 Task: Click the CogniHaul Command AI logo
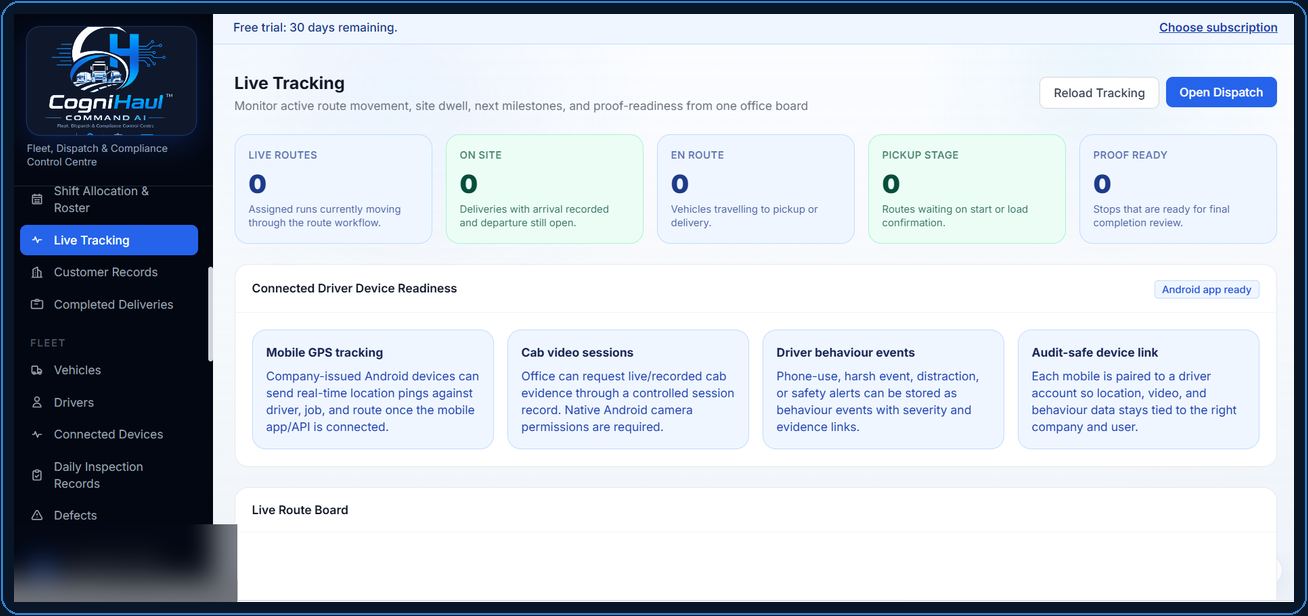point(111,81)
